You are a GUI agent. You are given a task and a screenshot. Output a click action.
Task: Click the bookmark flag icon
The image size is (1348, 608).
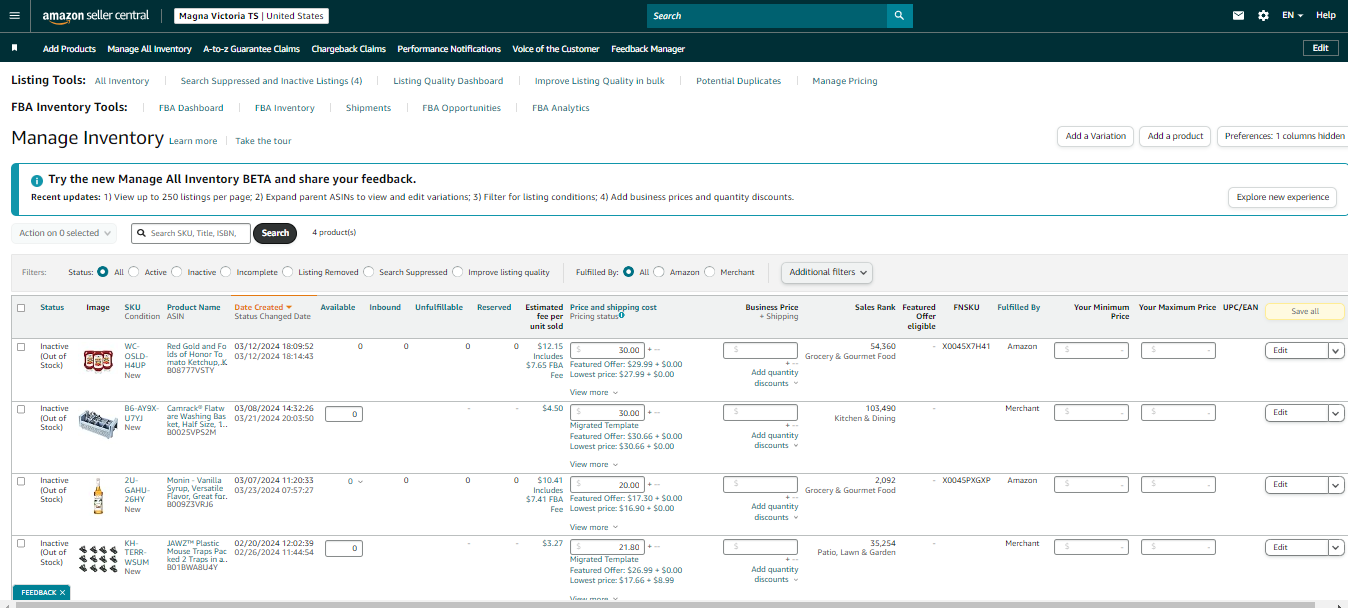[14, 48]
